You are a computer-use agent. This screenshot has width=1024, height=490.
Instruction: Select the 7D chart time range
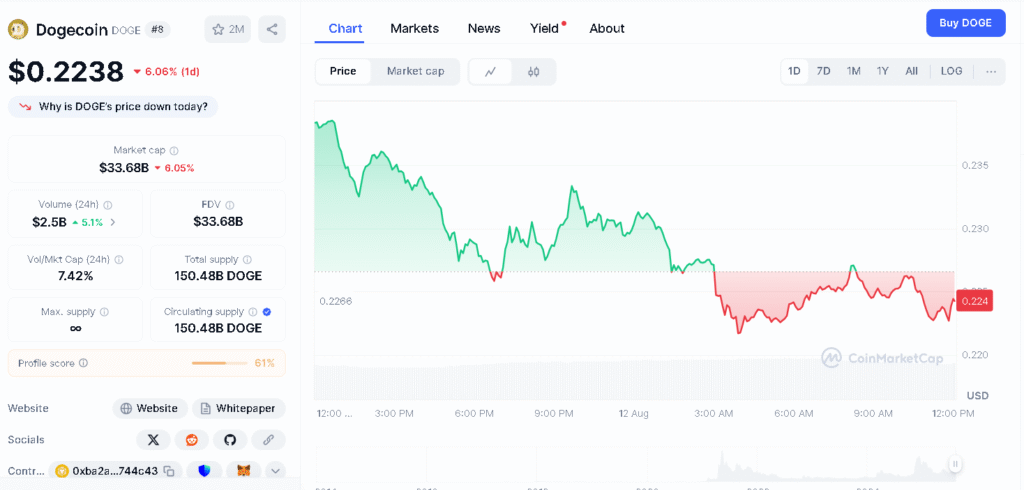[823, 71]
